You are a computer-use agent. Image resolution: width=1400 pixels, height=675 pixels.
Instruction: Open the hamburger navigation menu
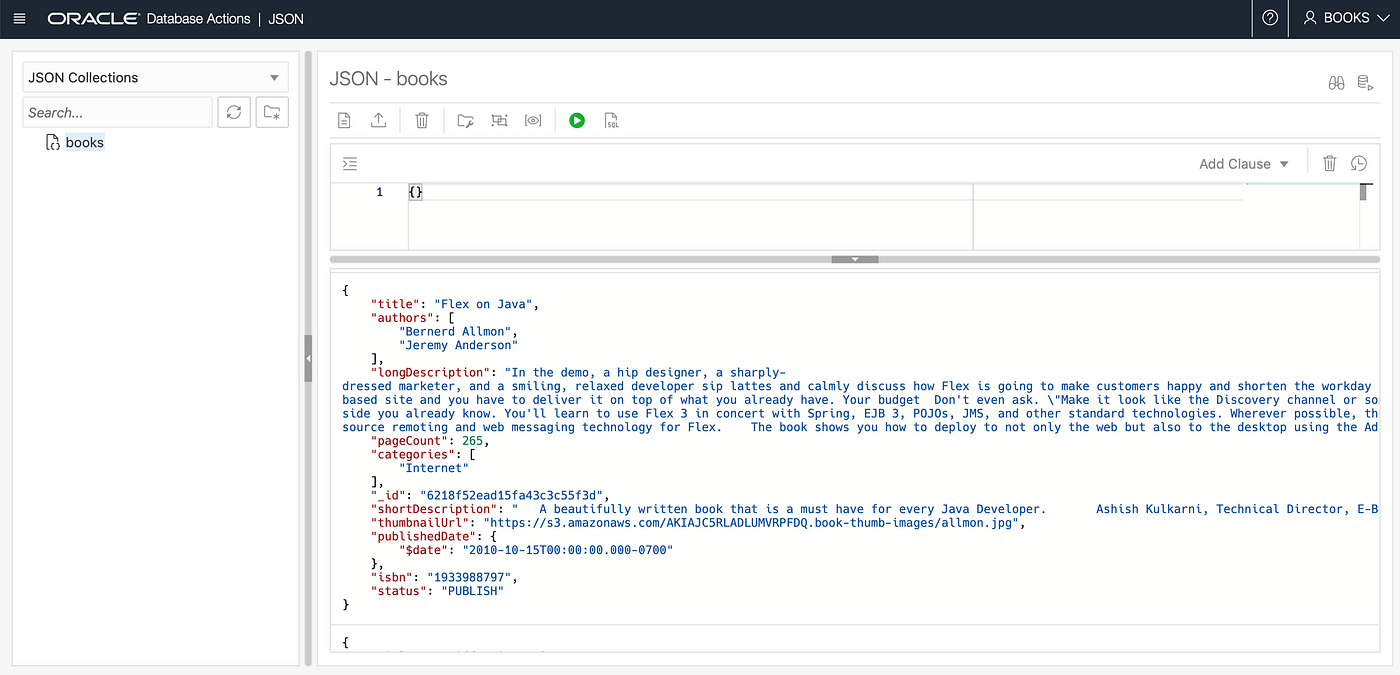(x=20, y=18)
